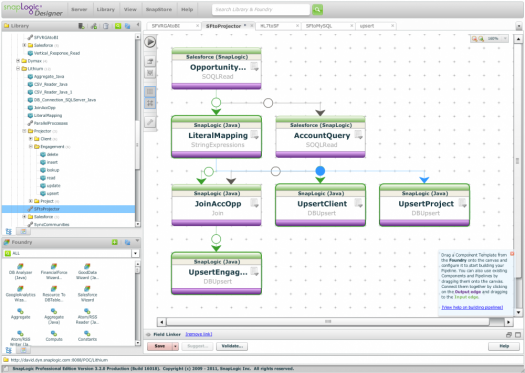Open the View help on building pipelines link

(x=472, y=307)
